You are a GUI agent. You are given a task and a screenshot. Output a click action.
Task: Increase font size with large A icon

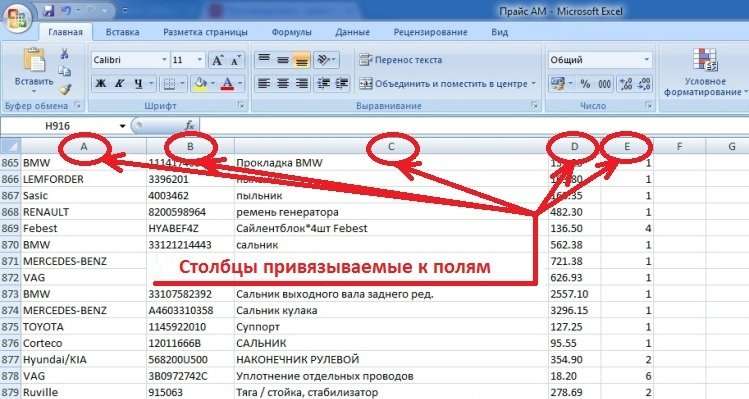[217, 60]
